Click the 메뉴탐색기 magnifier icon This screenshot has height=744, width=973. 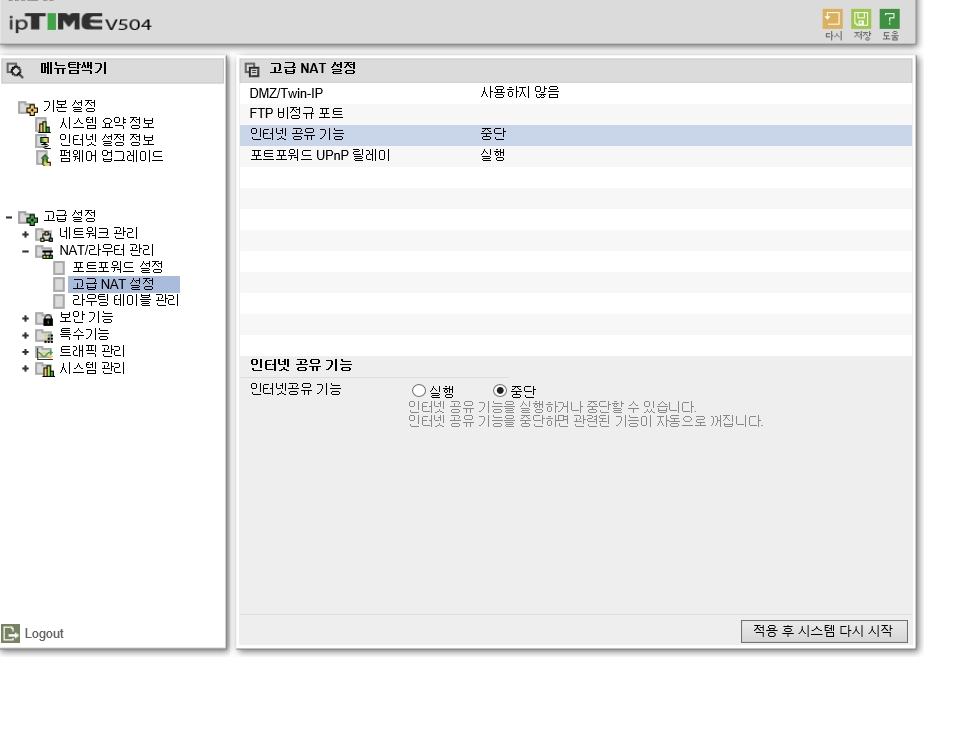[x=16, y=70]
